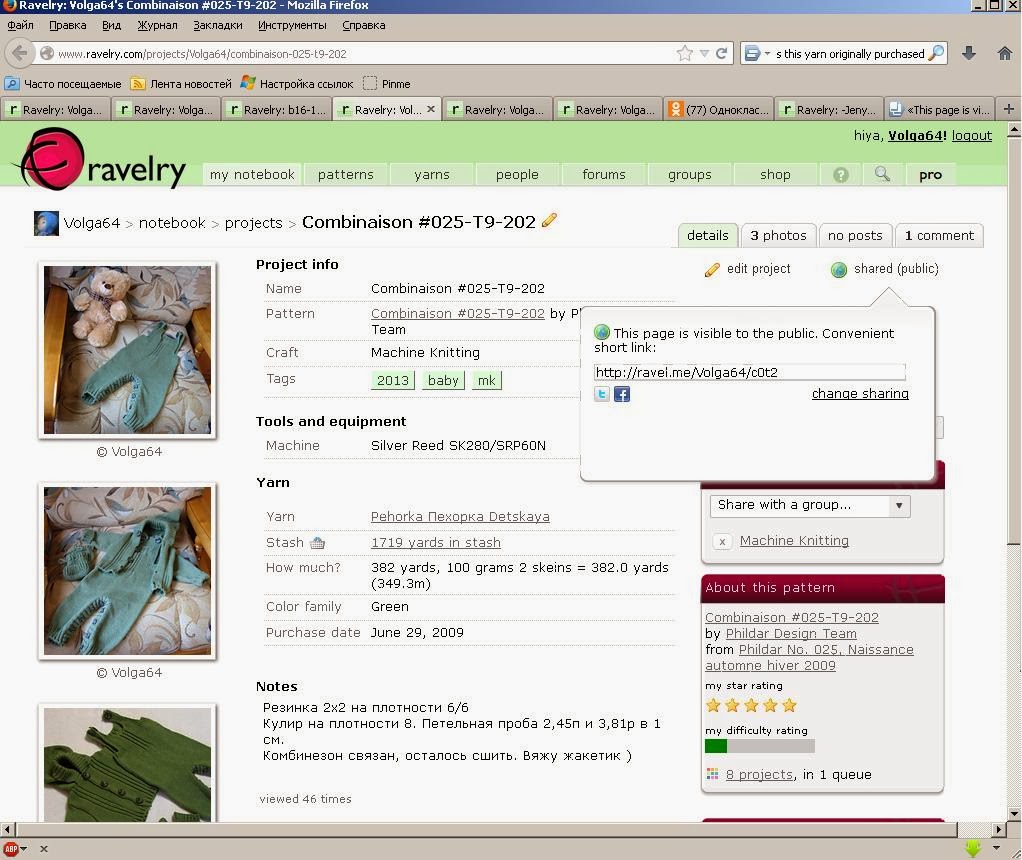The height and width of the screenshot is (860, 1022).
Task: Open Ravelry site search magnifier icon
Action: pos(882,174)
